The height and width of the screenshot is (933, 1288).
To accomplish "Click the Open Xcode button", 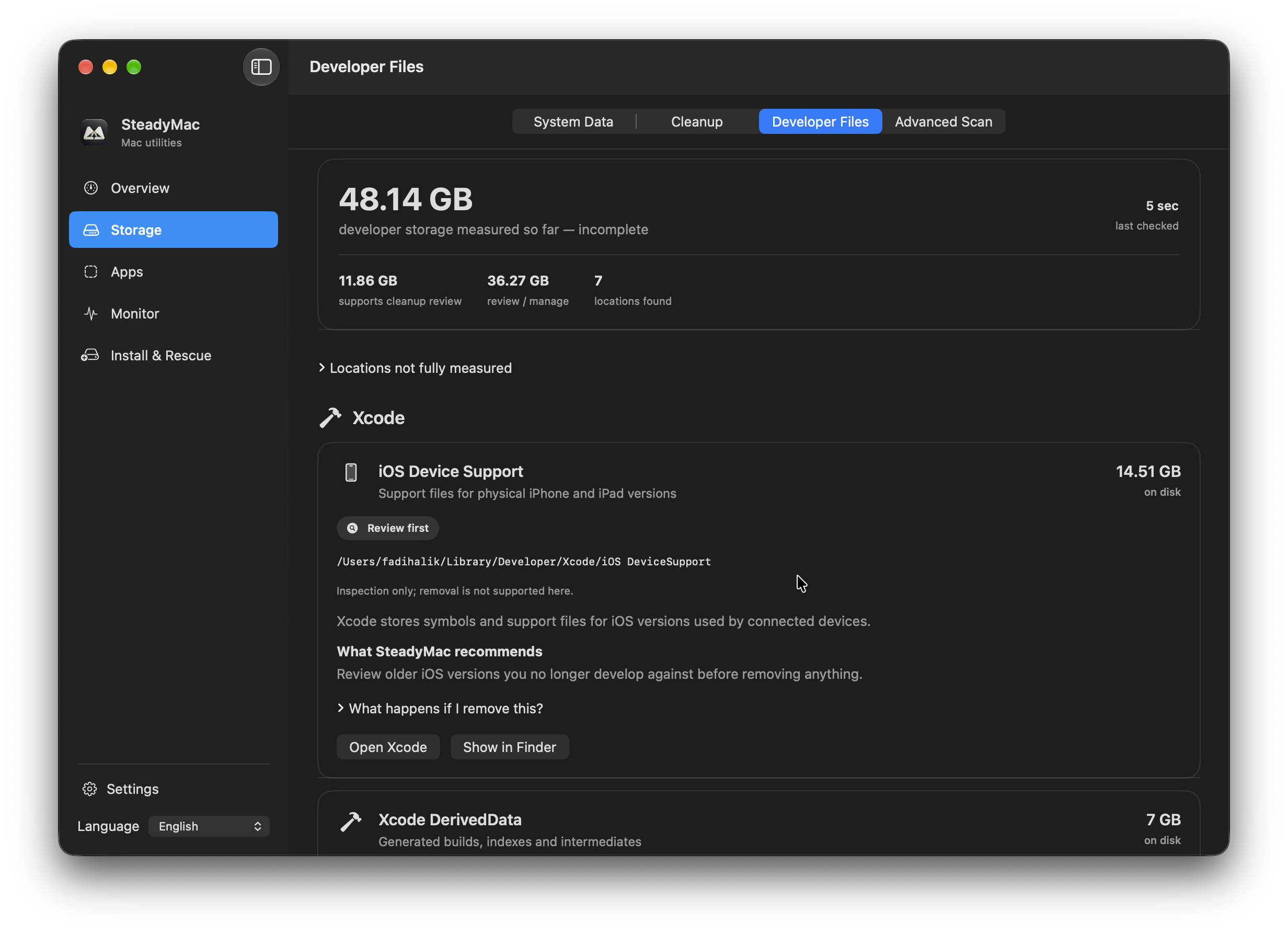I will point(388,747).
